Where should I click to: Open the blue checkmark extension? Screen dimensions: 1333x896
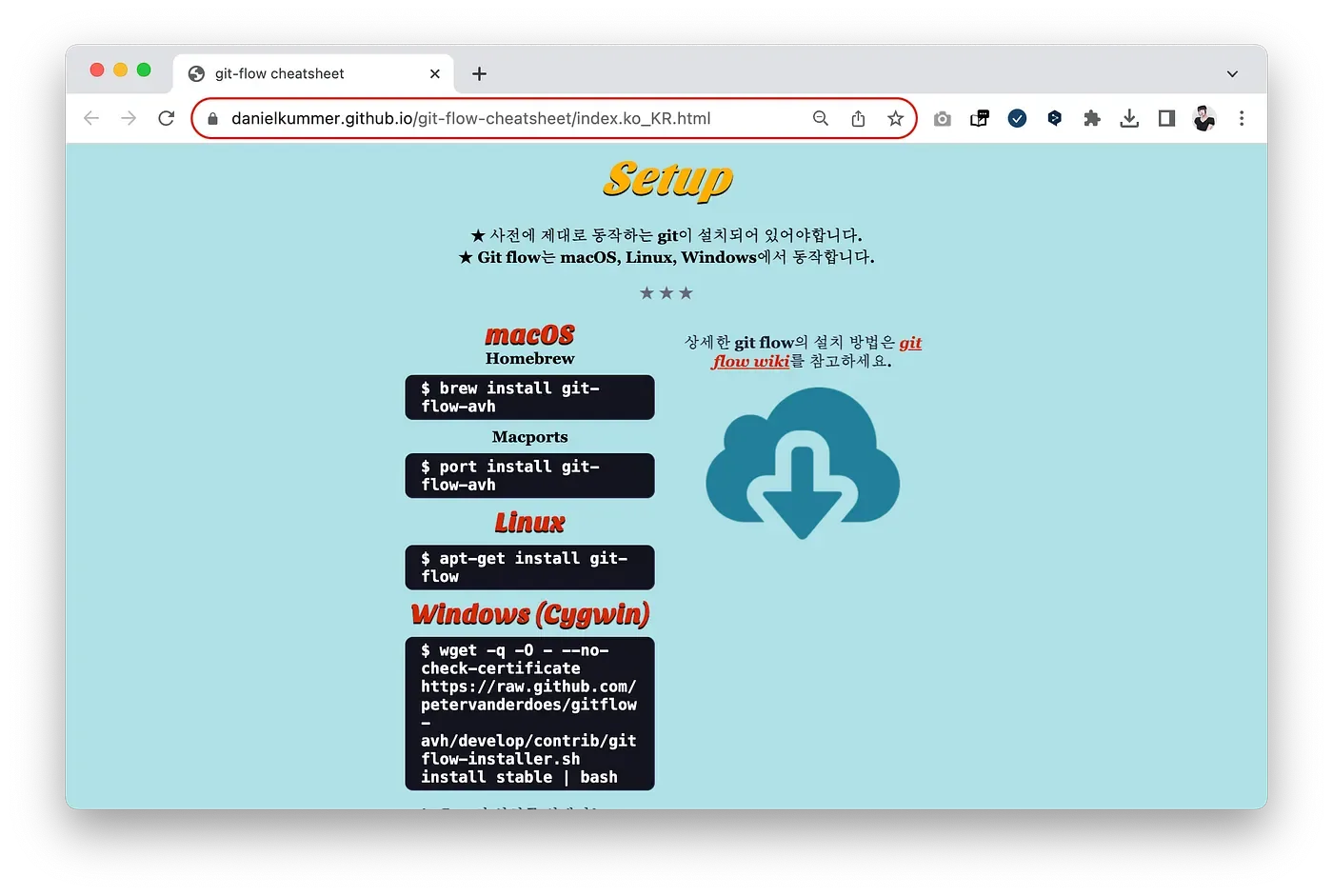tap(1017, 118)
